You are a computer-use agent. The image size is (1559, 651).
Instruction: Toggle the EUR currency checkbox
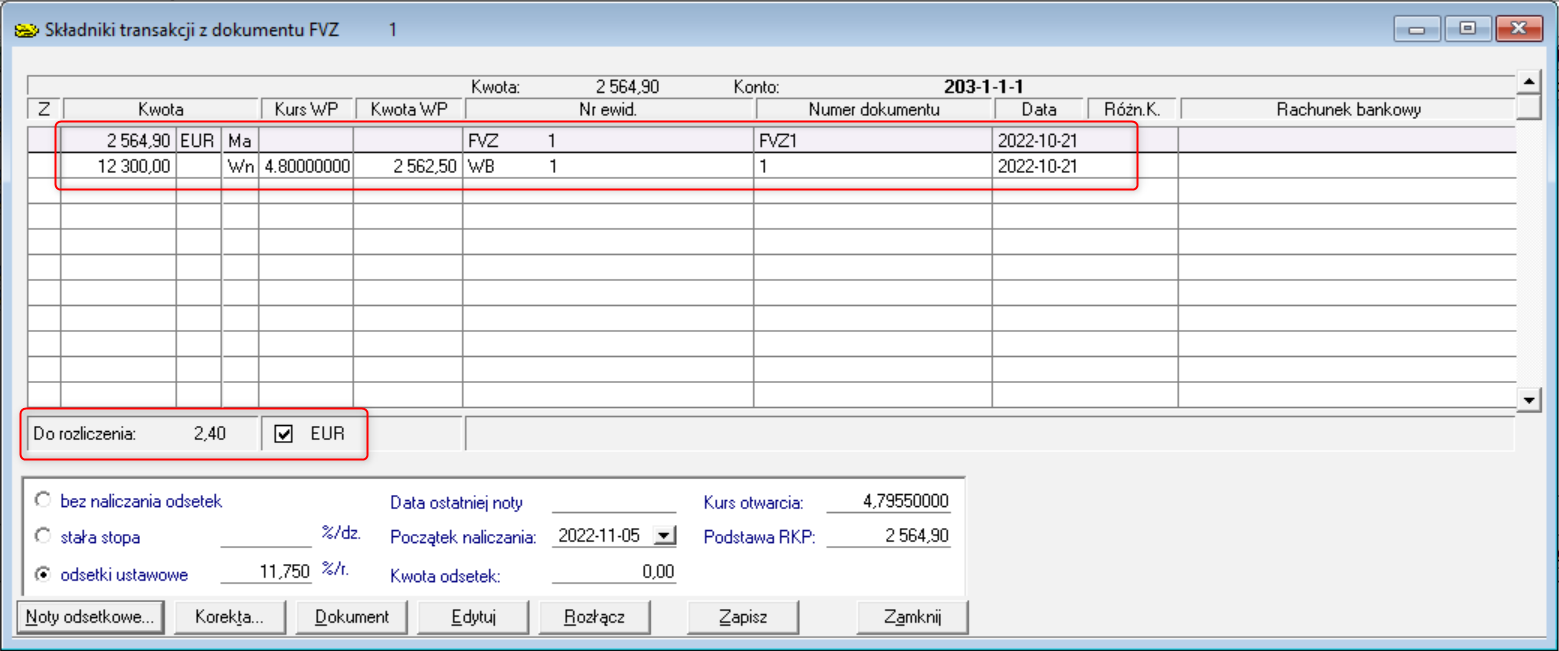pos(284,434)
